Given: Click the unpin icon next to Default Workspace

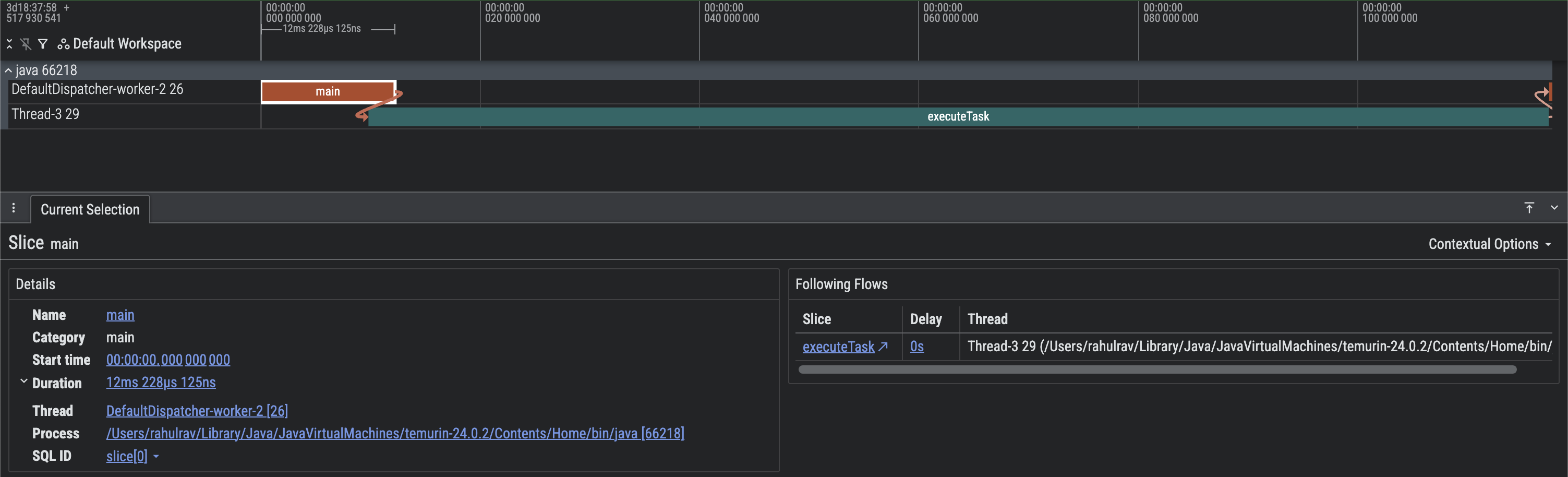Looking at the screenshot, I should 25,43.
